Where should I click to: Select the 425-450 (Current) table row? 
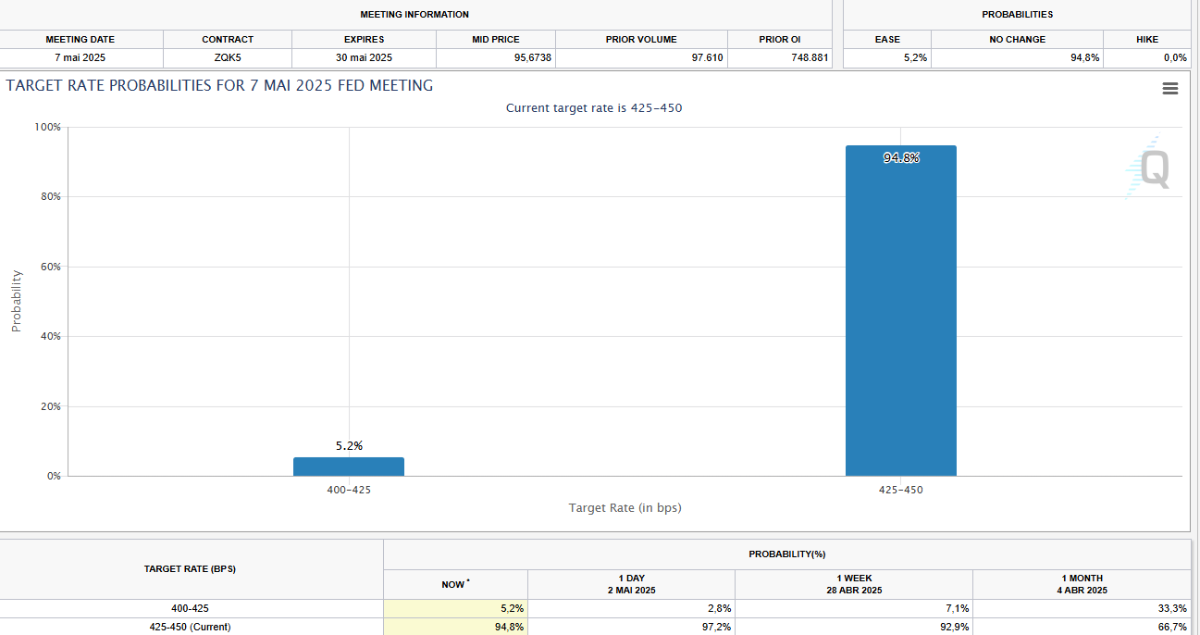click(596, 627)
